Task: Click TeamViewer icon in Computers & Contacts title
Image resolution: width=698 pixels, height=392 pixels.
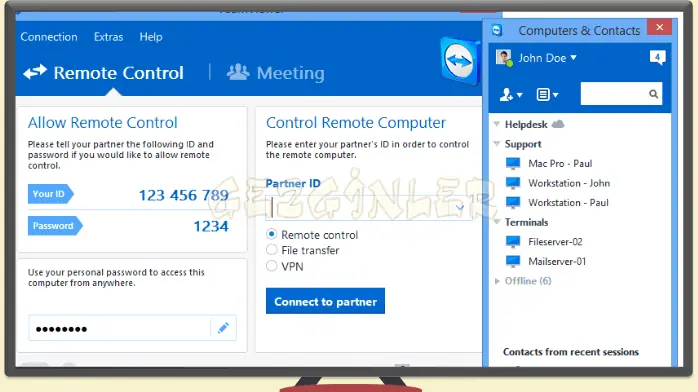Action: point(497,30)
